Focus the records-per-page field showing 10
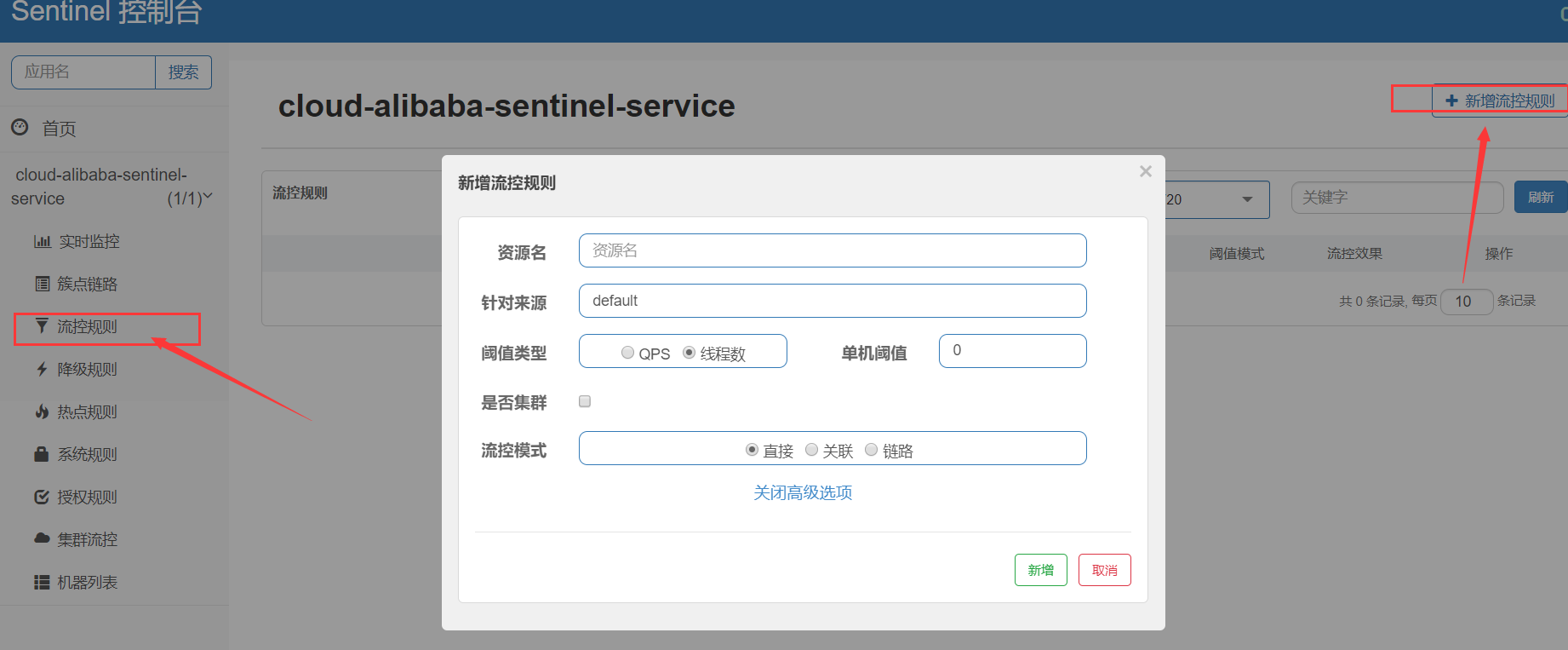Viewport: 1568px width, 650px height. [1467, 302]
